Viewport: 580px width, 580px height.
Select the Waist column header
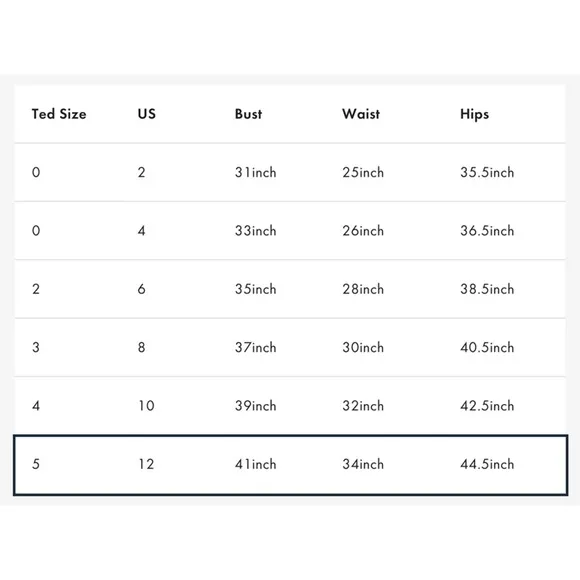[x=361, y=114]
